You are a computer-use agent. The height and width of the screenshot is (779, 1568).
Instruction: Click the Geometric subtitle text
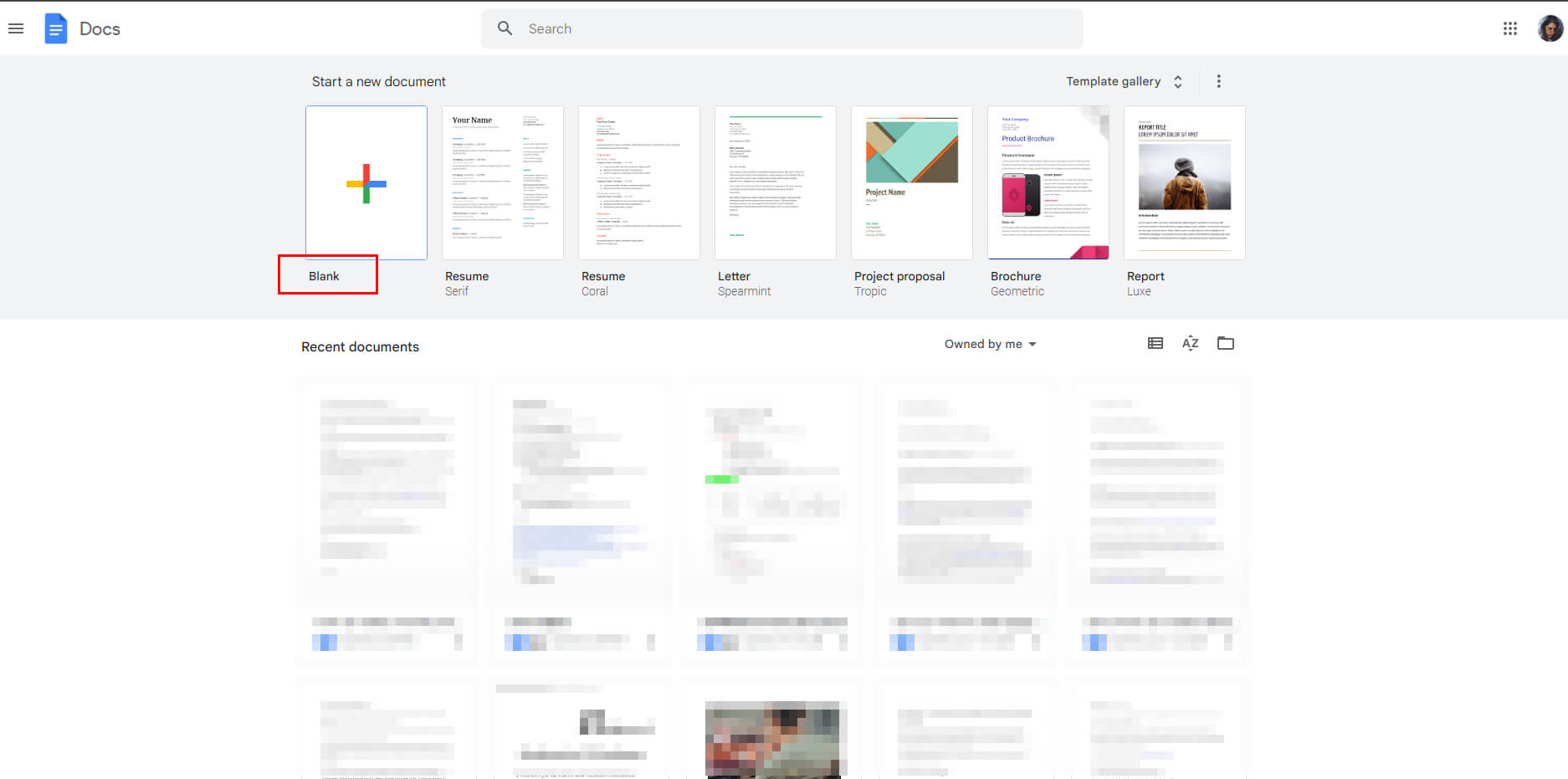click(x=1017, y=291)
